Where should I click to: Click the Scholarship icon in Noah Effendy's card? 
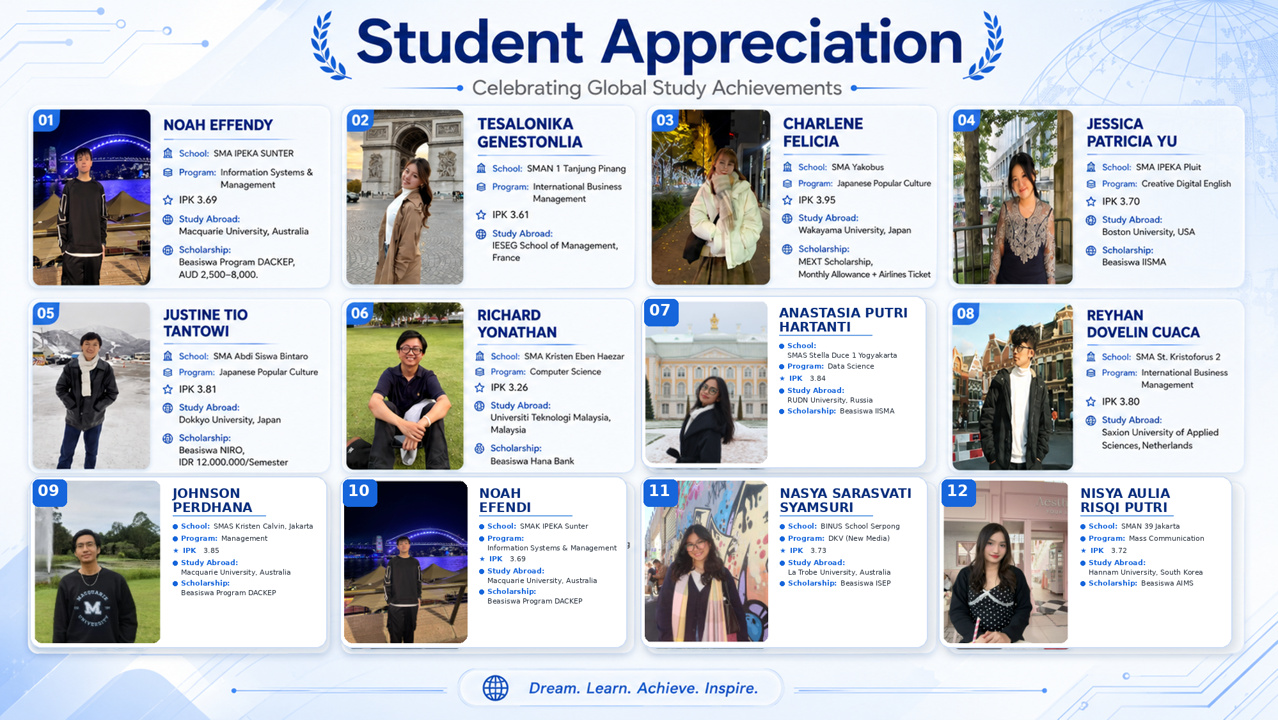coord(168,250)
